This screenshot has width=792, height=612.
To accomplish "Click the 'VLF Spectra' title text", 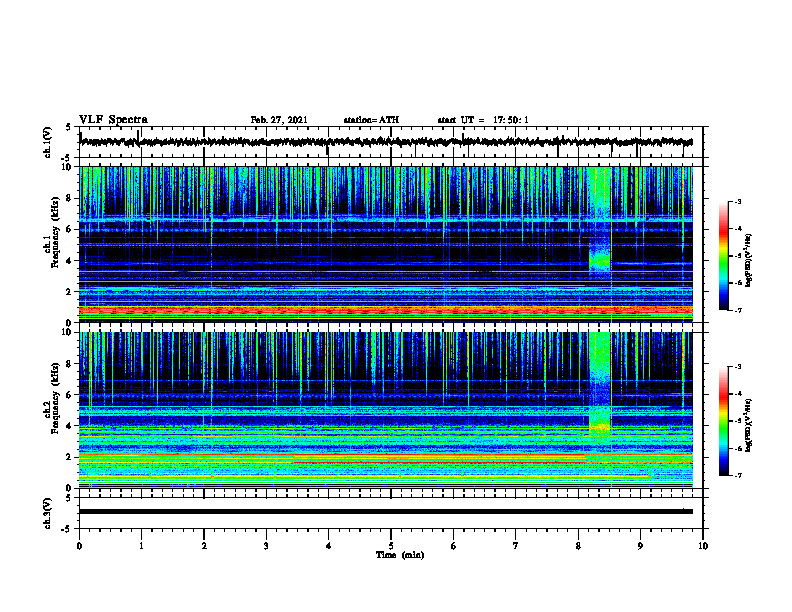I will coord(113,120).
